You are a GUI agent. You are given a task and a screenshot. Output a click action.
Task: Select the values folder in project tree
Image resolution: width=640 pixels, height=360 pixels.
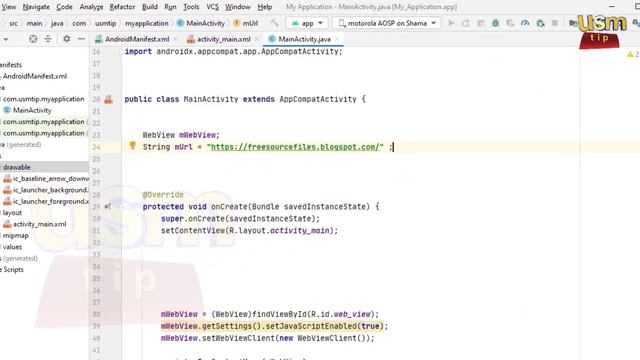point(12,247)
